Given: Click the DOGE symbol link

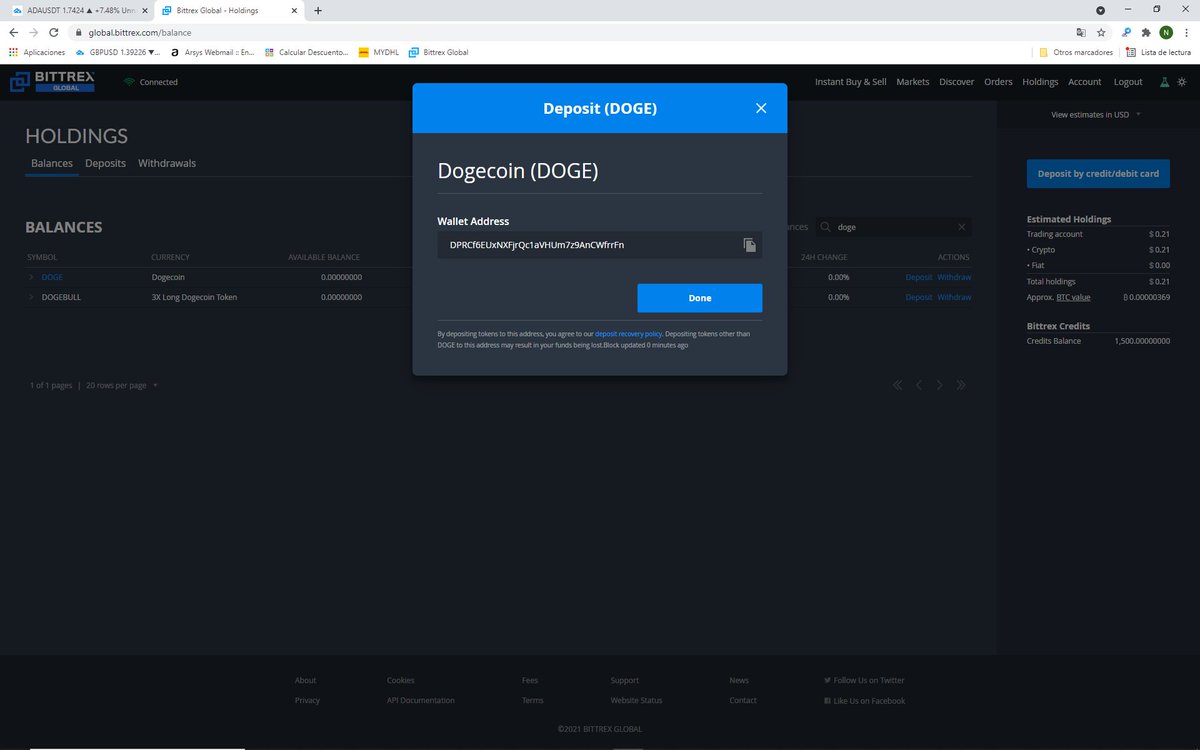Looking at the screenshot, I should (52, 277).
